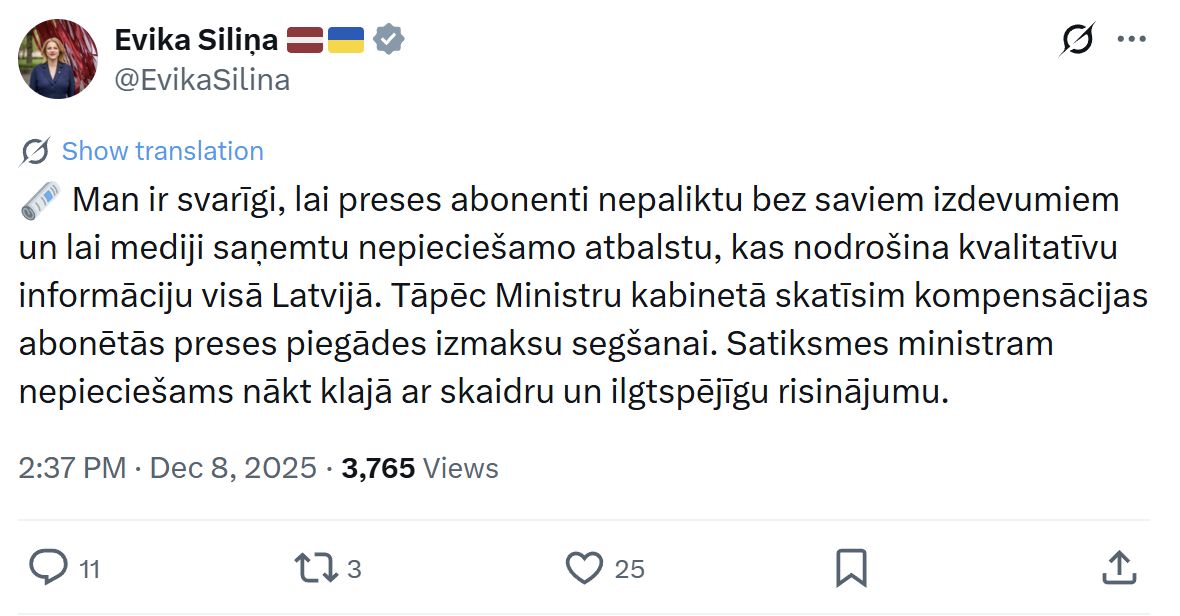Screen dimensions: 1180x616
Task: Click the newspaper emoji in the post
Action: (40, 200)
